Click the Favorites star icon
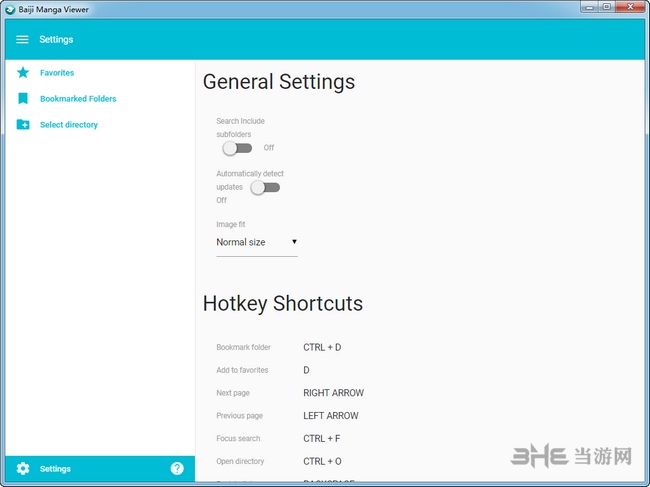 pyautogui.click(x=23, y=73)
